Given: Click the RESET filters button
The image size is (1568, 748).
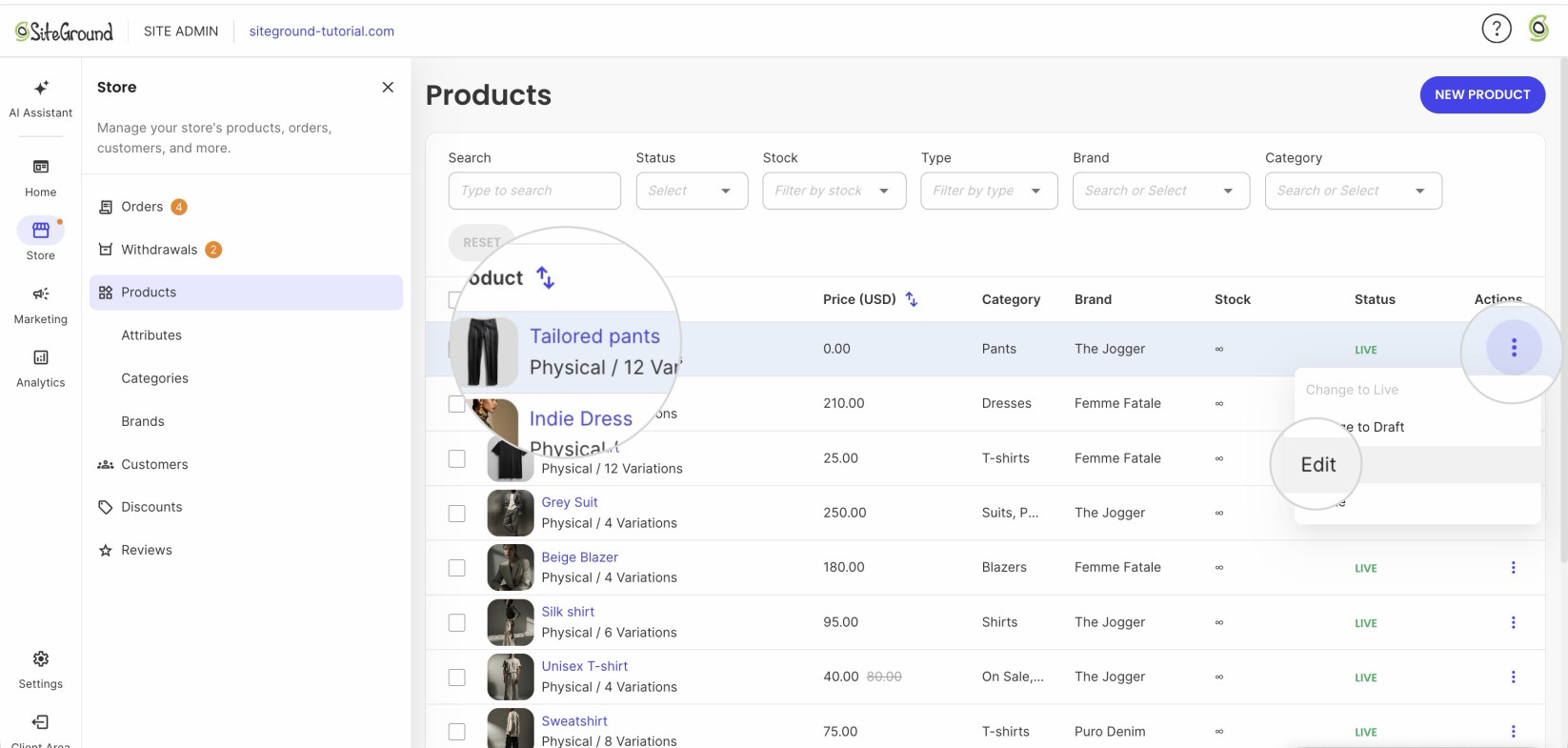Looking at the screenshot, I should pyautogui.click(x=481, y=242).
